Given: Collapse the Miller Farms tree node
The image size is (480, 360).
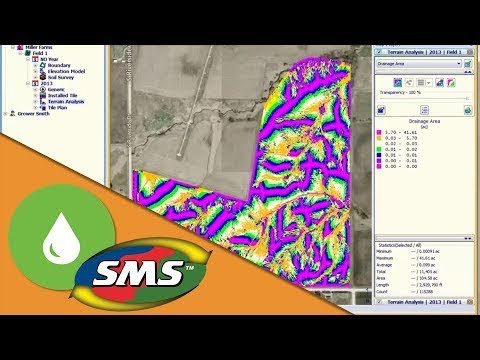Looking at the screenshot, I should [x=13, y=47].
